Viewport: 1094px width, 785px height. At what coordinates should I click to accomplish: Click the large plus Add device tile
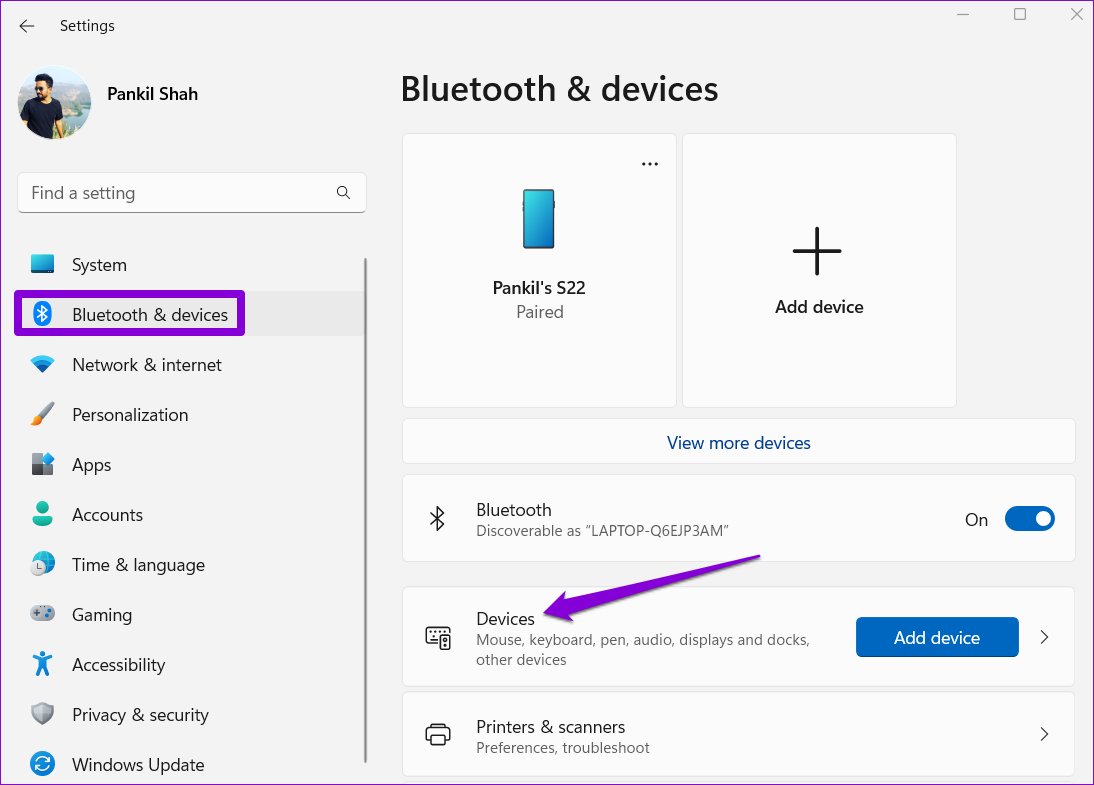pyautogui.click(x=818, y=270)
